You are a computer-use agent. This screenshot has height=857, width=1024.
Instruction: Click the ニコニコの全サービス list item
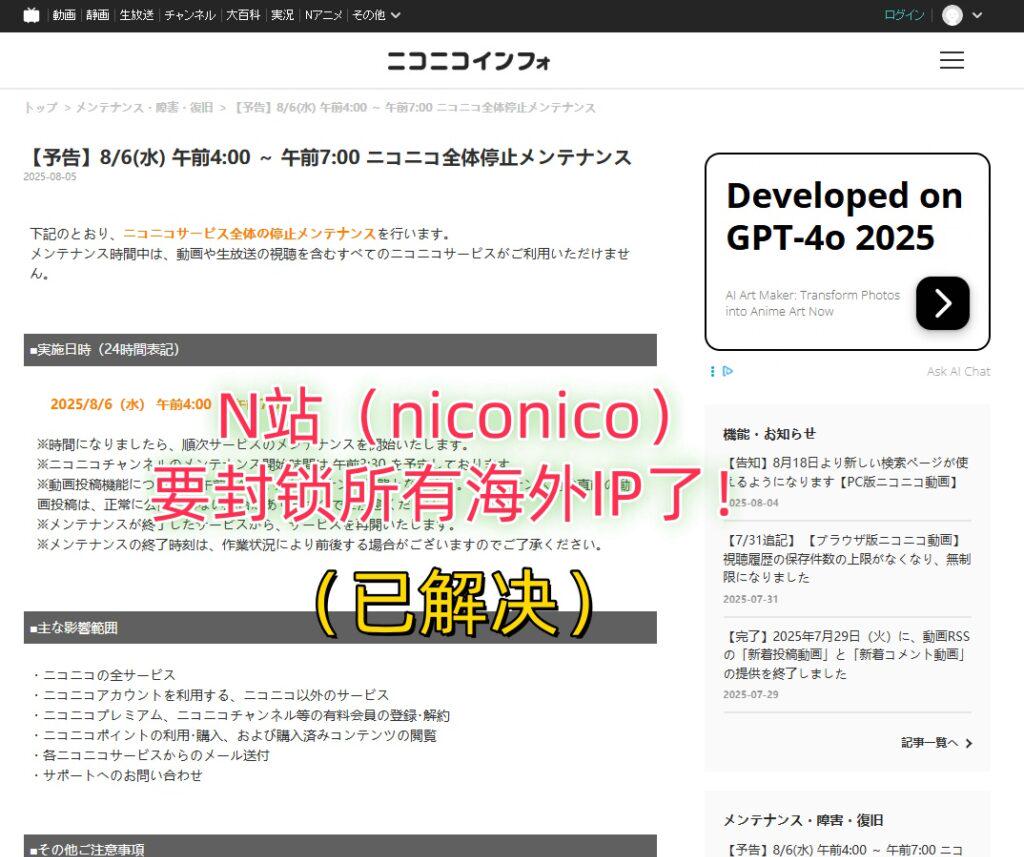pyautogui.click(x=104, y=674)
